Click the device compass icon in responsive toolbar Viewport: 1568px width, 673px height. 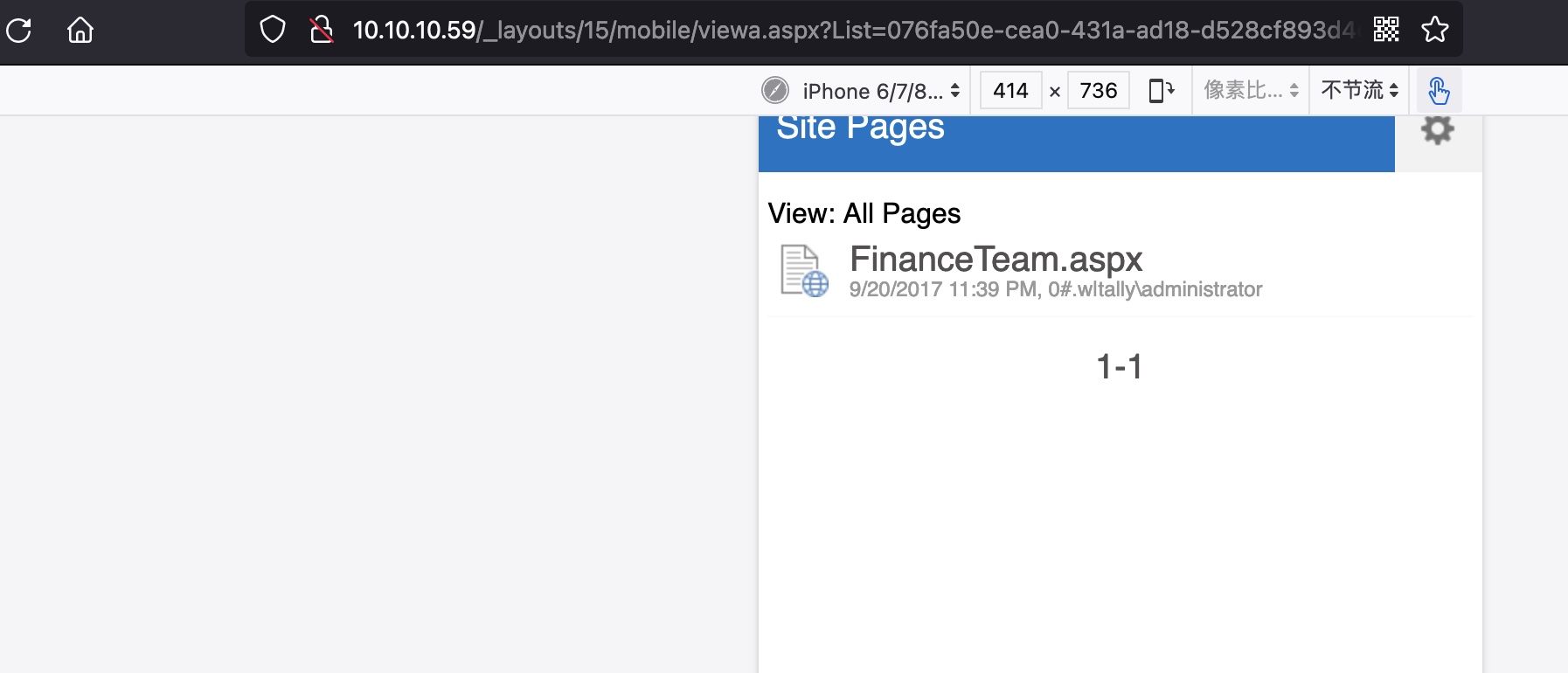[x=775, y=90]
